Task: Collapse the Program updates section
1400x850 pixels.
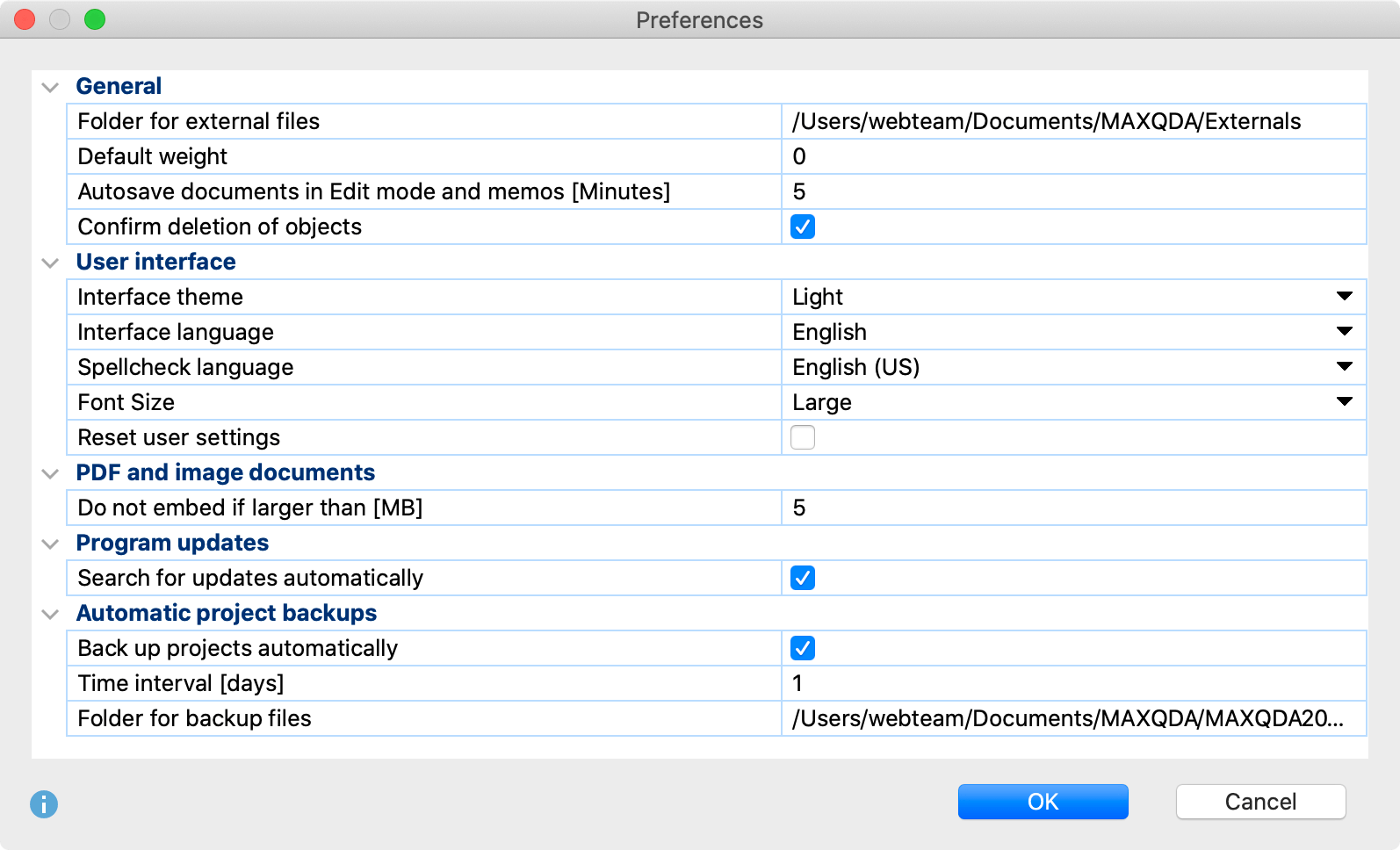Action: tap(51, 544)
